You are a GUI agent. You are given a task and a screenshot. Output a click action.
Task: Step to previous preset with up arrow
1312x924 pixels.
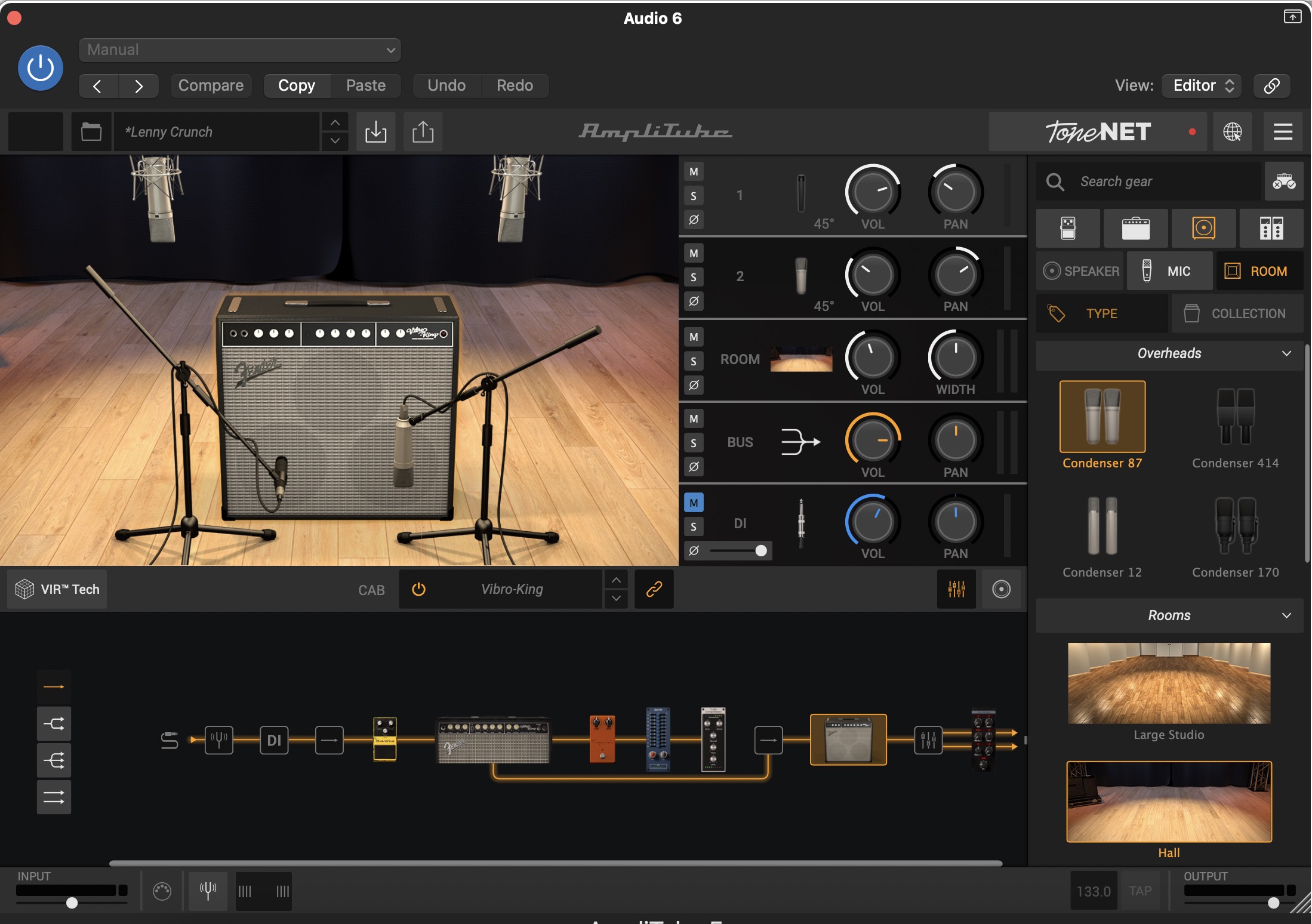(x=335, y=122)
